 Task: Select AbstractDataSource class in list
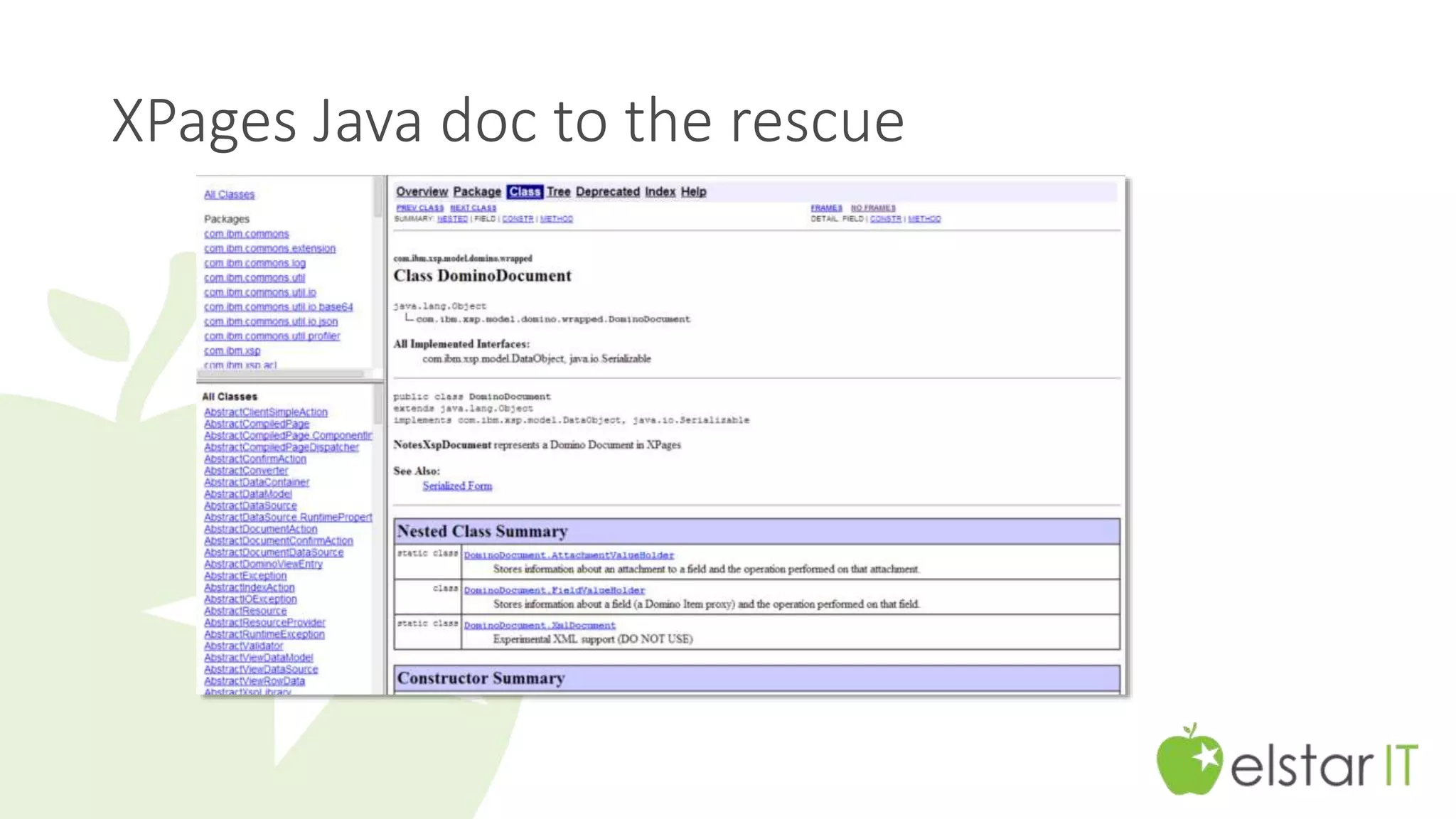tap(250, 506)
